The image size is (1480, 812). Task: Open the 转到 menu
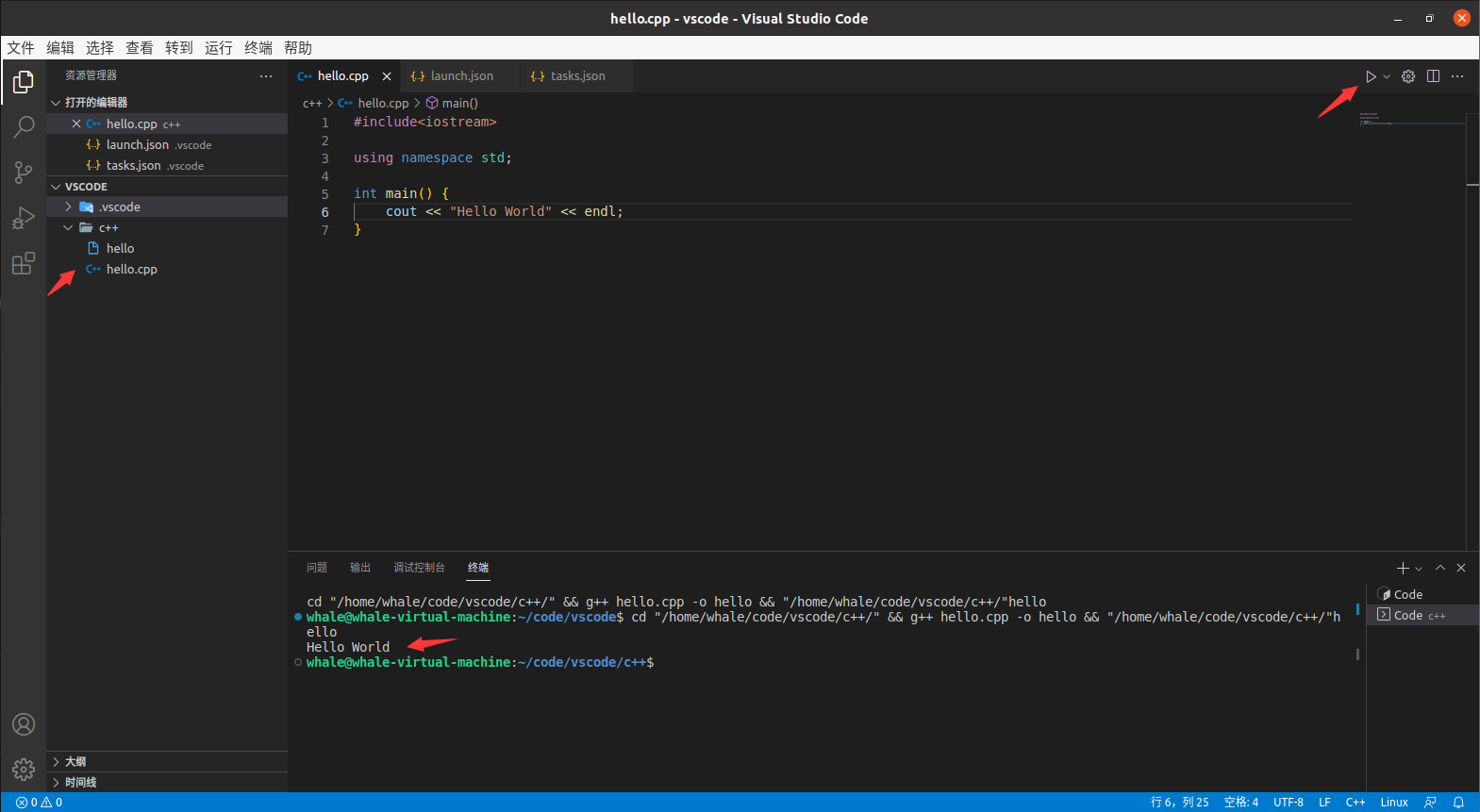tap(179, 48)
